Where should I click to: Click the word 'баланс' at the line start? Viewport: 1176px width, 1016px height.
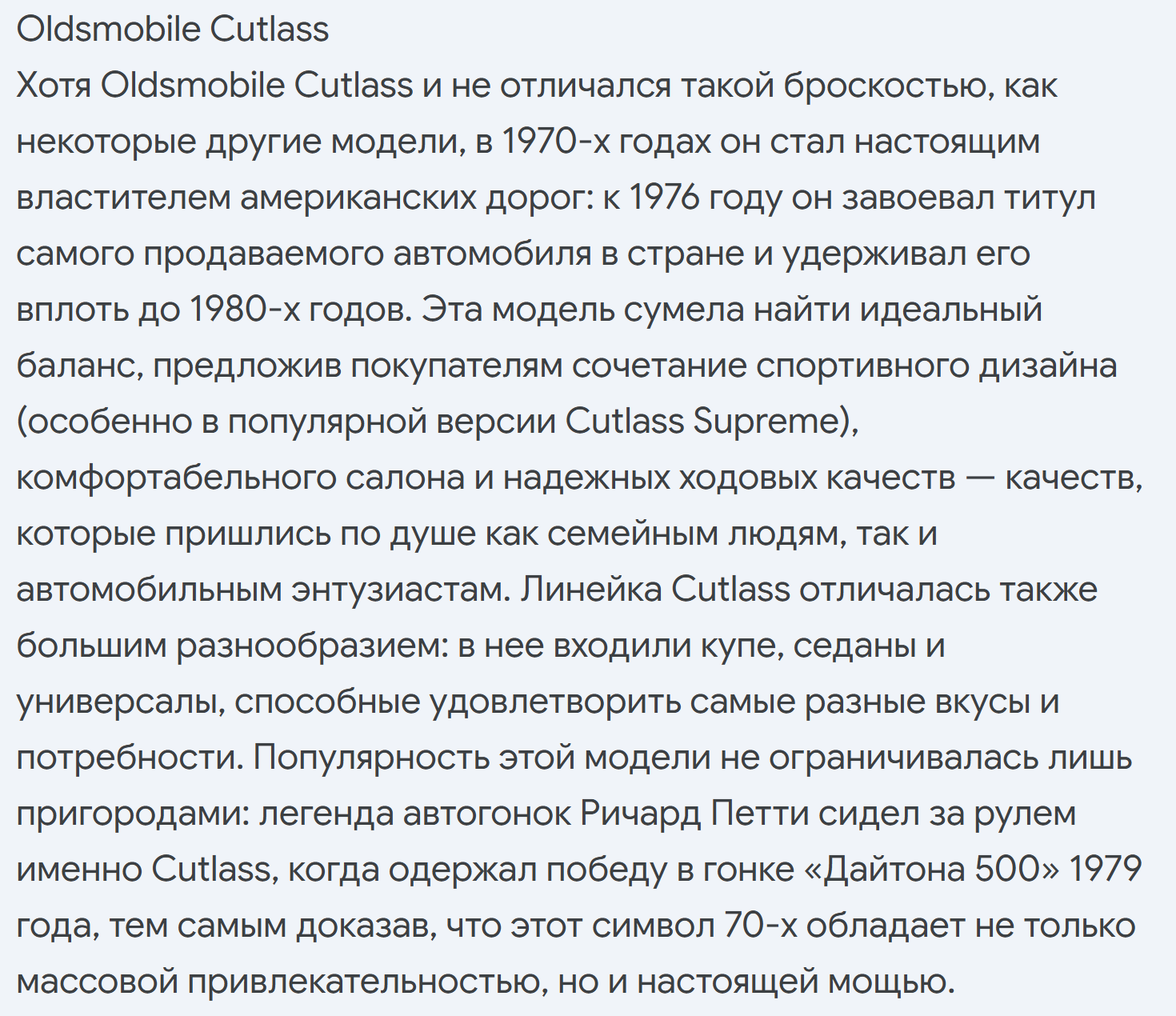click(x=79, y=366)
